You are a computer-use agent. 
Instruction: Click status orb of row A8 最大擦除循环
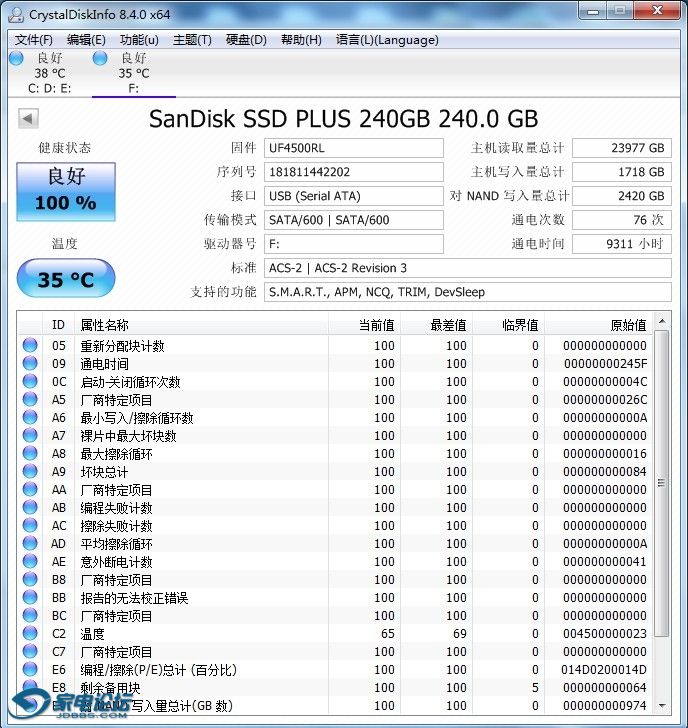point(30,453)
